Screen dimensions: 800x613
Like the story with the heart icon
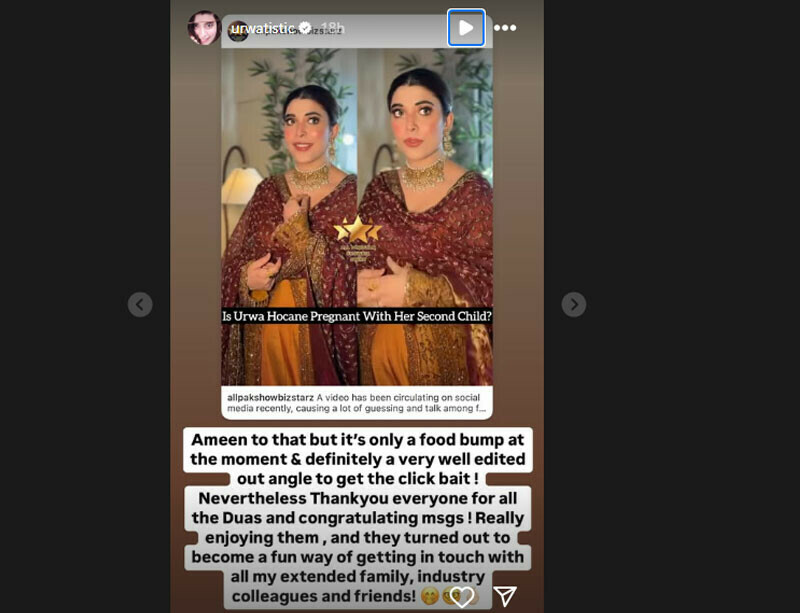click(x=462, y=596)
